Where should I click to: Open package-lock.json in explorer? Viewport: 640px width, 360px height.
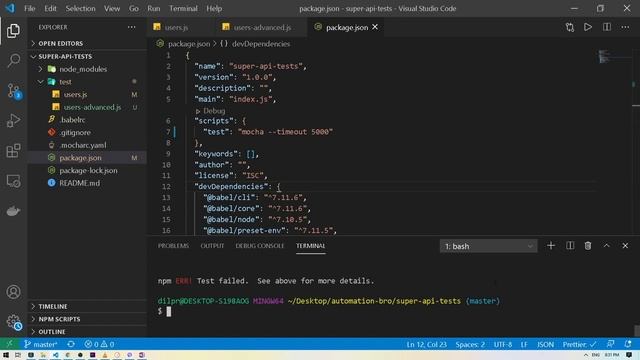click(88, 170)
